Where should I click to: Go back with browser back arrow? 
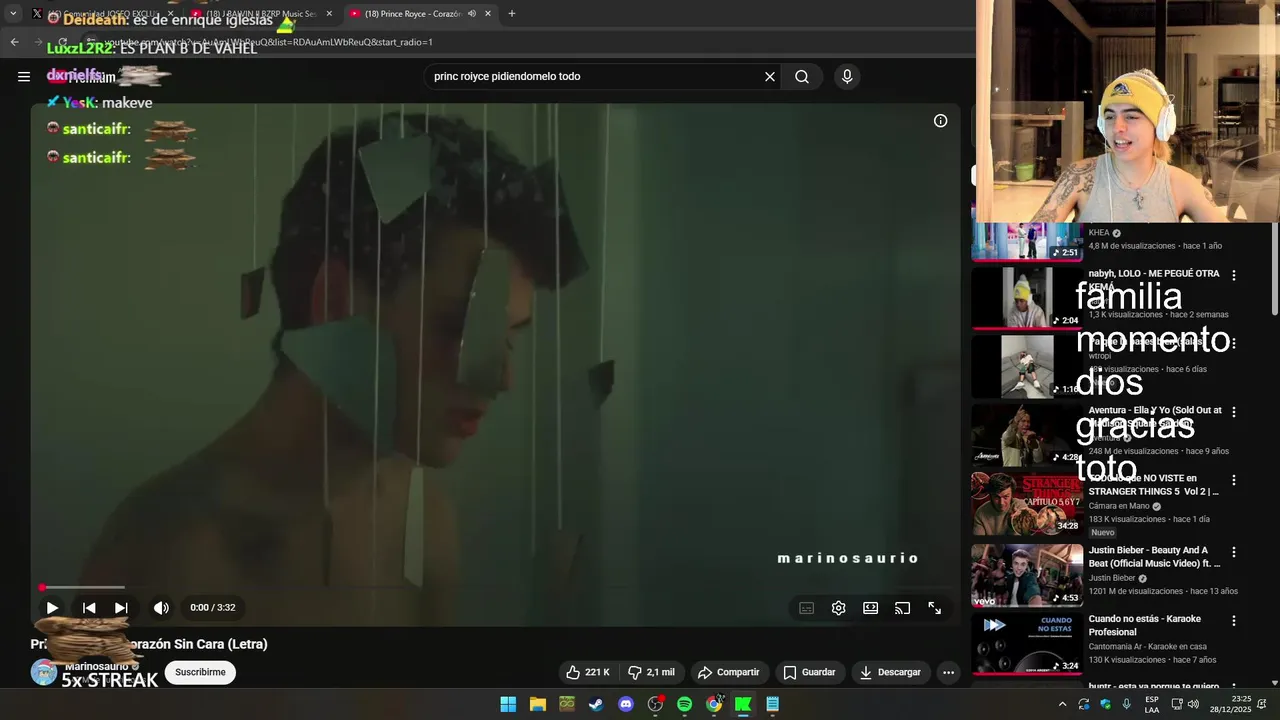pyautogui.click(x=14, y=42)
